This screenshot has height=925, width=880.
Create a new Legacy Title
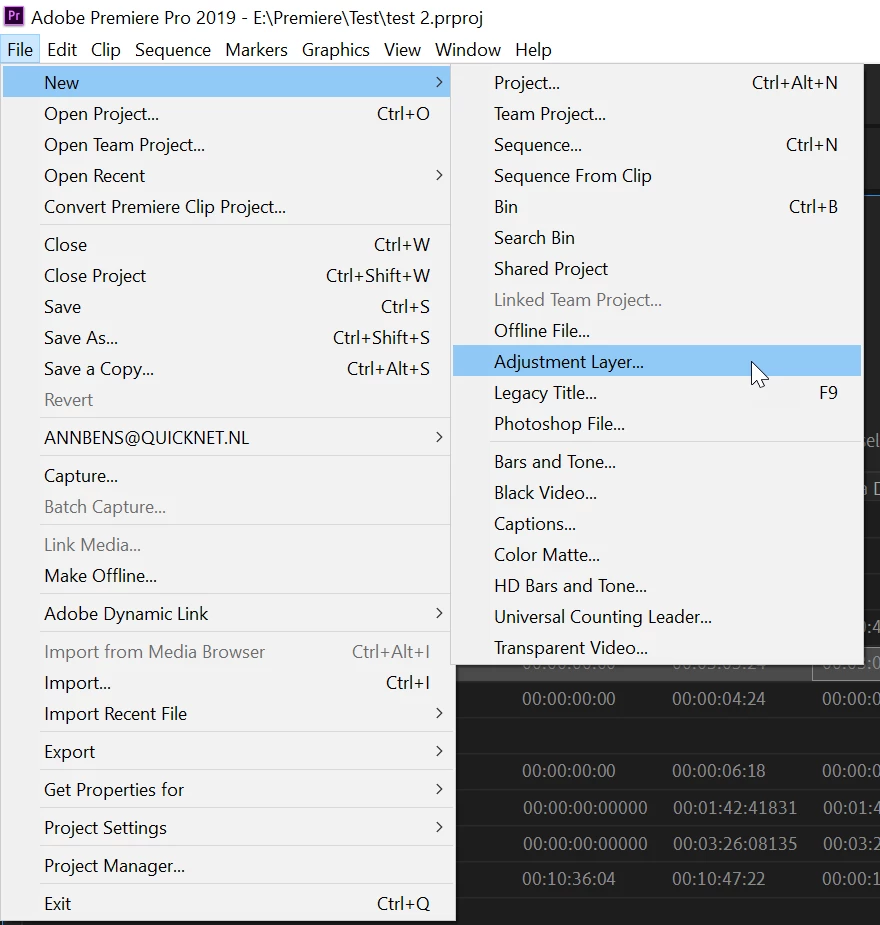656,392
